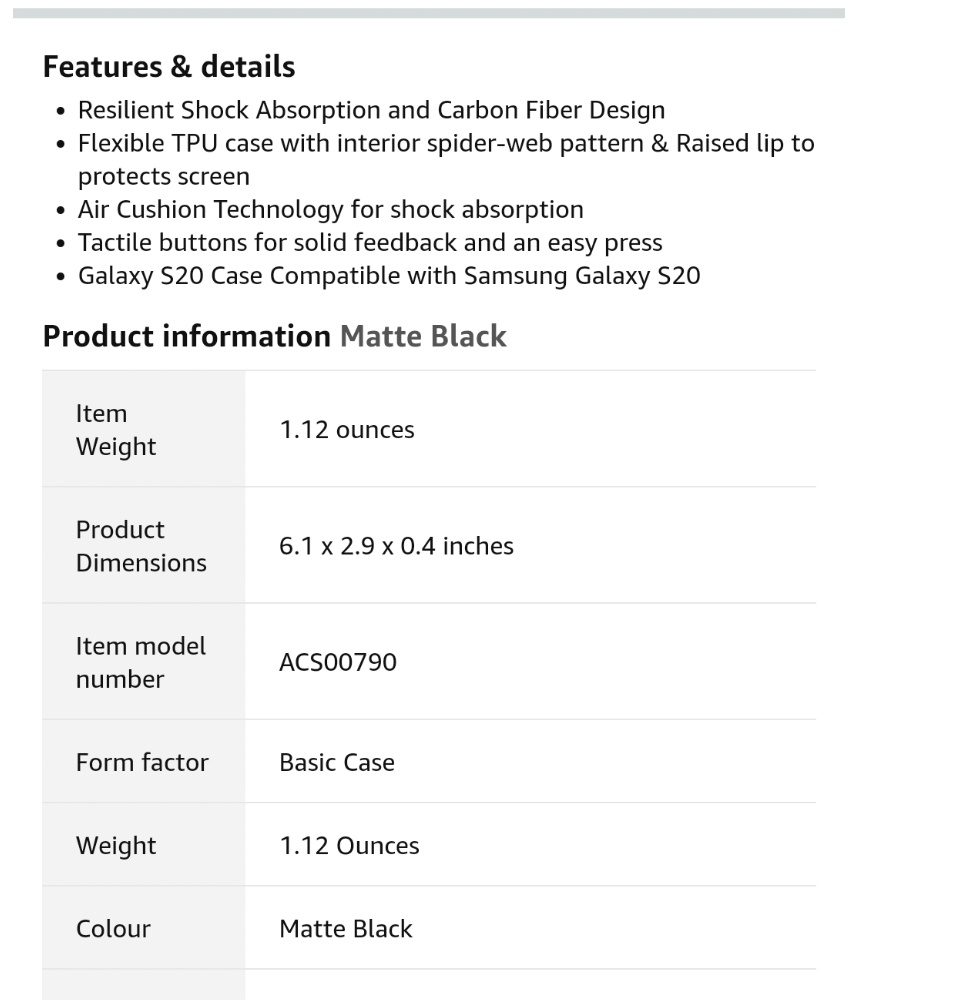
Task: Click the "Basic Case" value
Action: coord(336,762)
